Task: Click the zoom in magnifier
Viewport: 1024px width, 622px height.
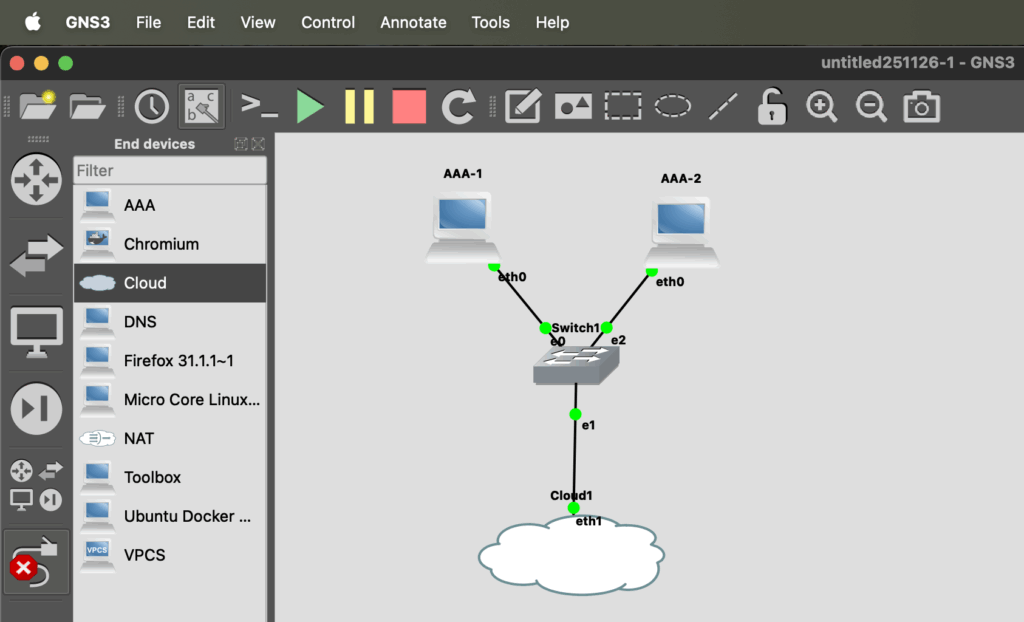Action: (x=822, y=106)
